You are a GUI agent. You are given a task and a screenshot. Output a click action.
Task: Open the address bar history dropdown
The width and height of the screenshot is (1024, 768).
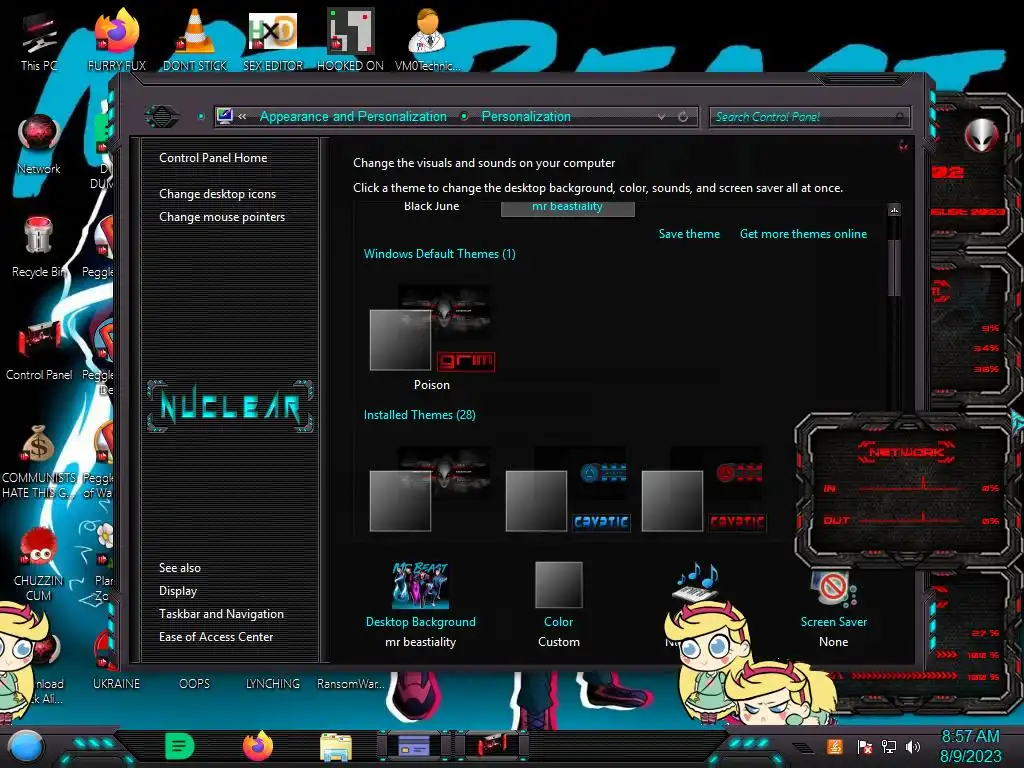click(x=662, y=116)
